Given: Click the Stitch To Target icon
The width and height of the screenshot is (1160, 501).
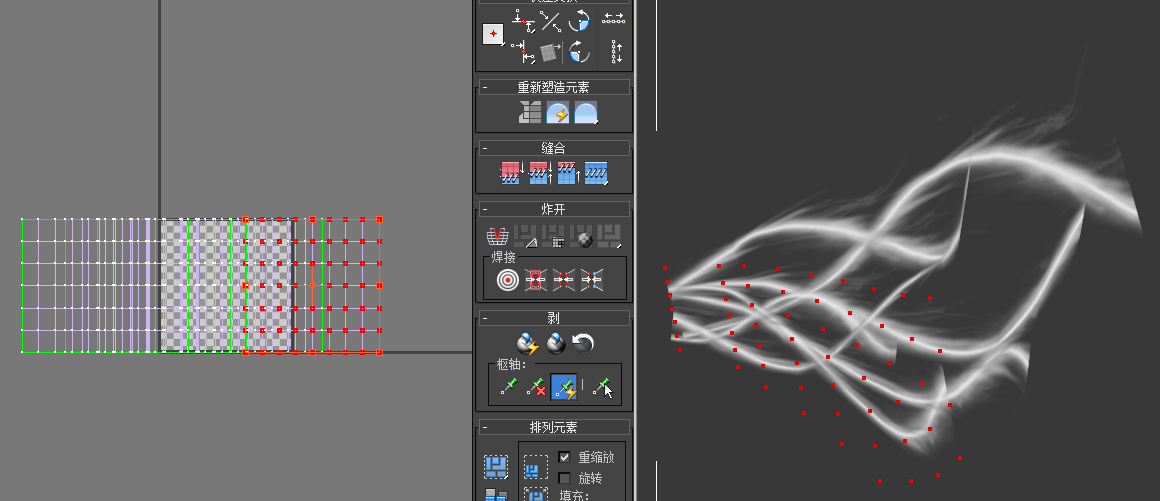Looking at the screenshot, I should (512, 172).
